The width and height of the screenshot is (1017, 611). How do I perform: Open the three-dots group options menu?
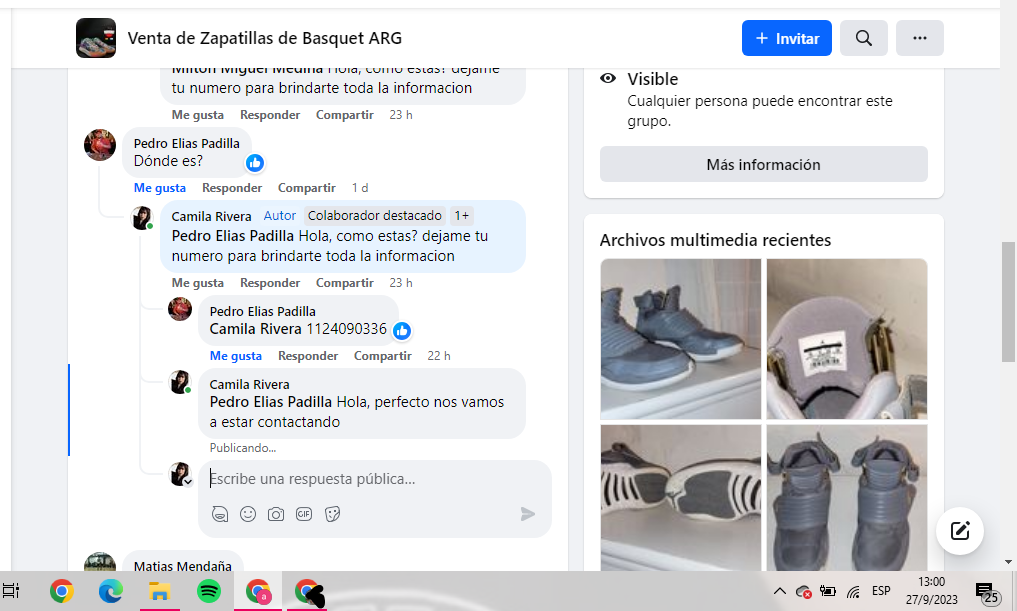coord(919,38)
